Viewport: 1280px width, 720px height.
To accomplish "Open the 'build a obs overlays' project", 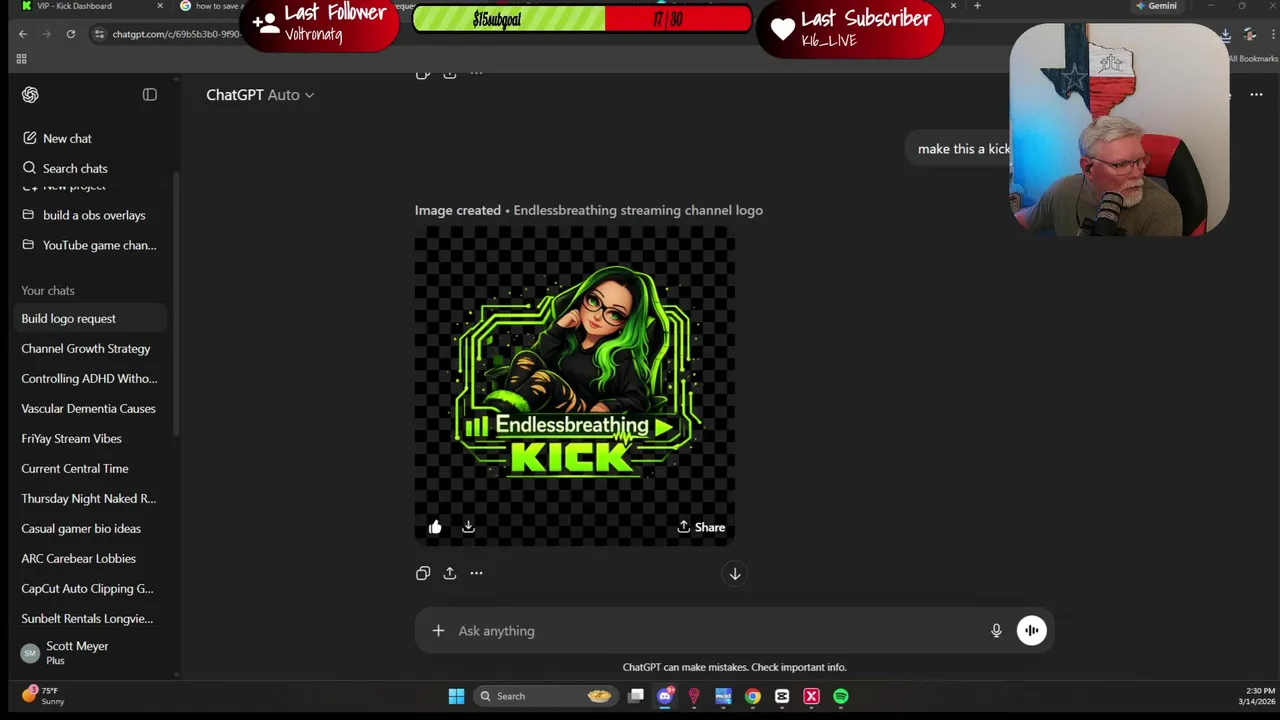I will [x=94, y=215].
